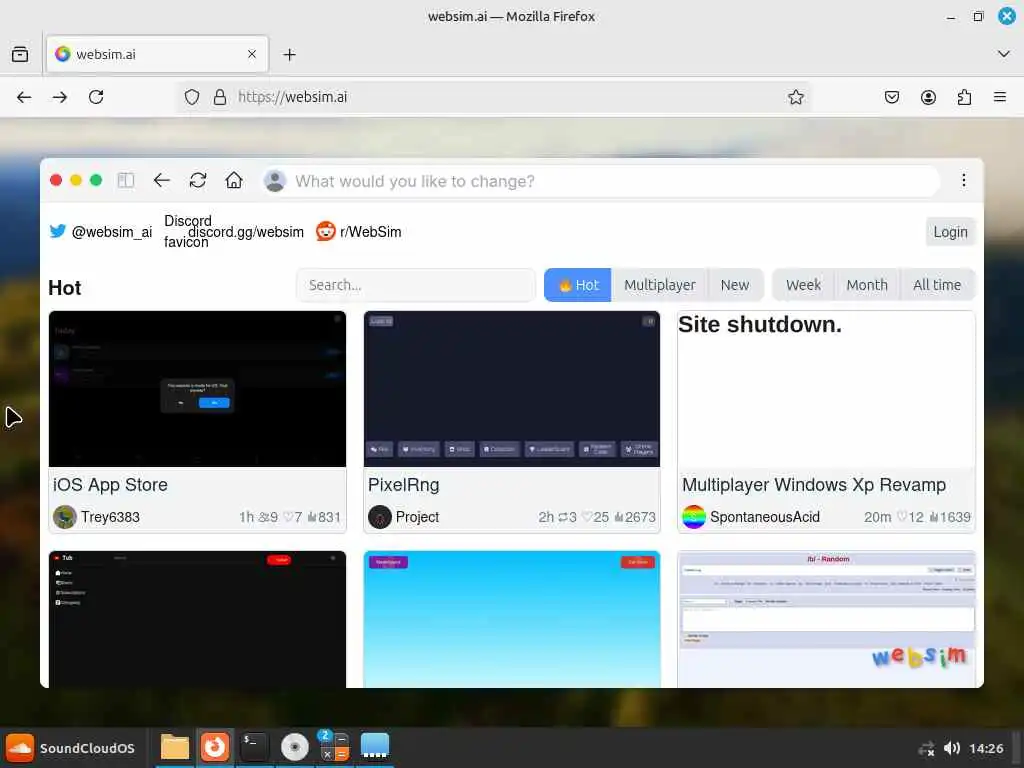Click the websim inner refresh icon
The height and width of the screenshot is (768, 1024).
pyautogui.click(x=198, y=180)
